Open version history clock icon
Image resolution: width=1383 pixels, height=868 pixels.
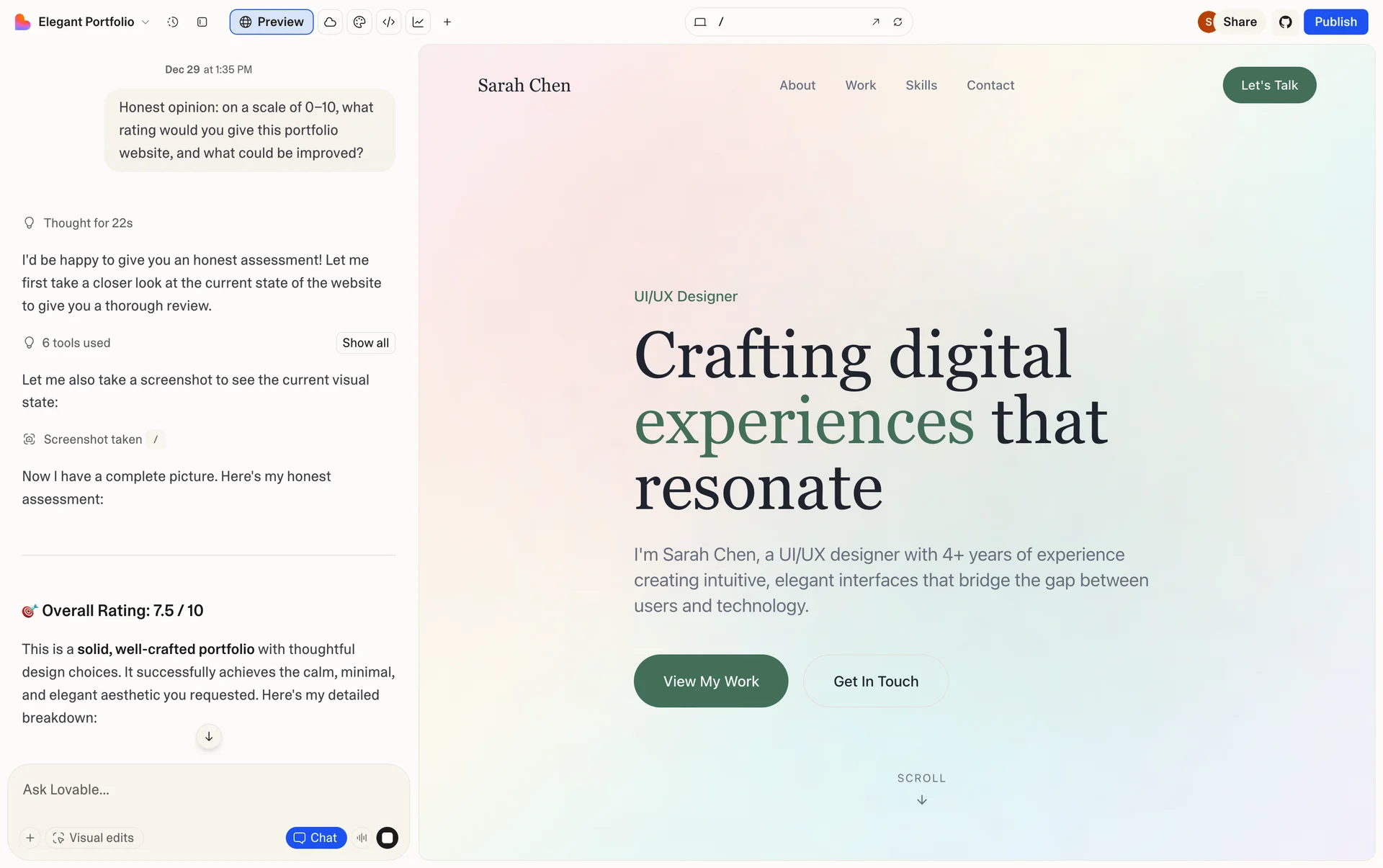[173, 22]
